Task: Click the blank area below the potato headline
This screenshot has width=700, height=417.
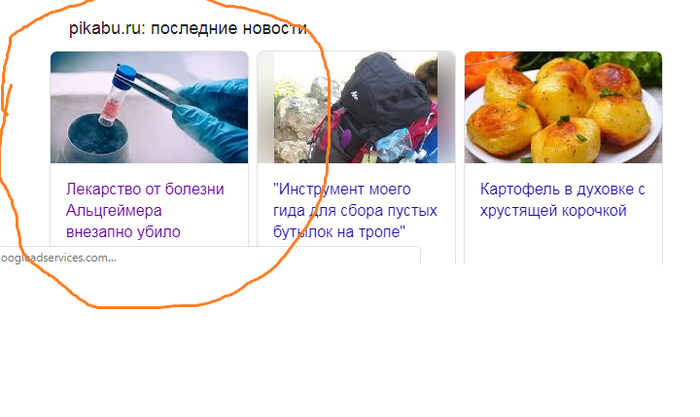Action: click(x=563, y=243)
